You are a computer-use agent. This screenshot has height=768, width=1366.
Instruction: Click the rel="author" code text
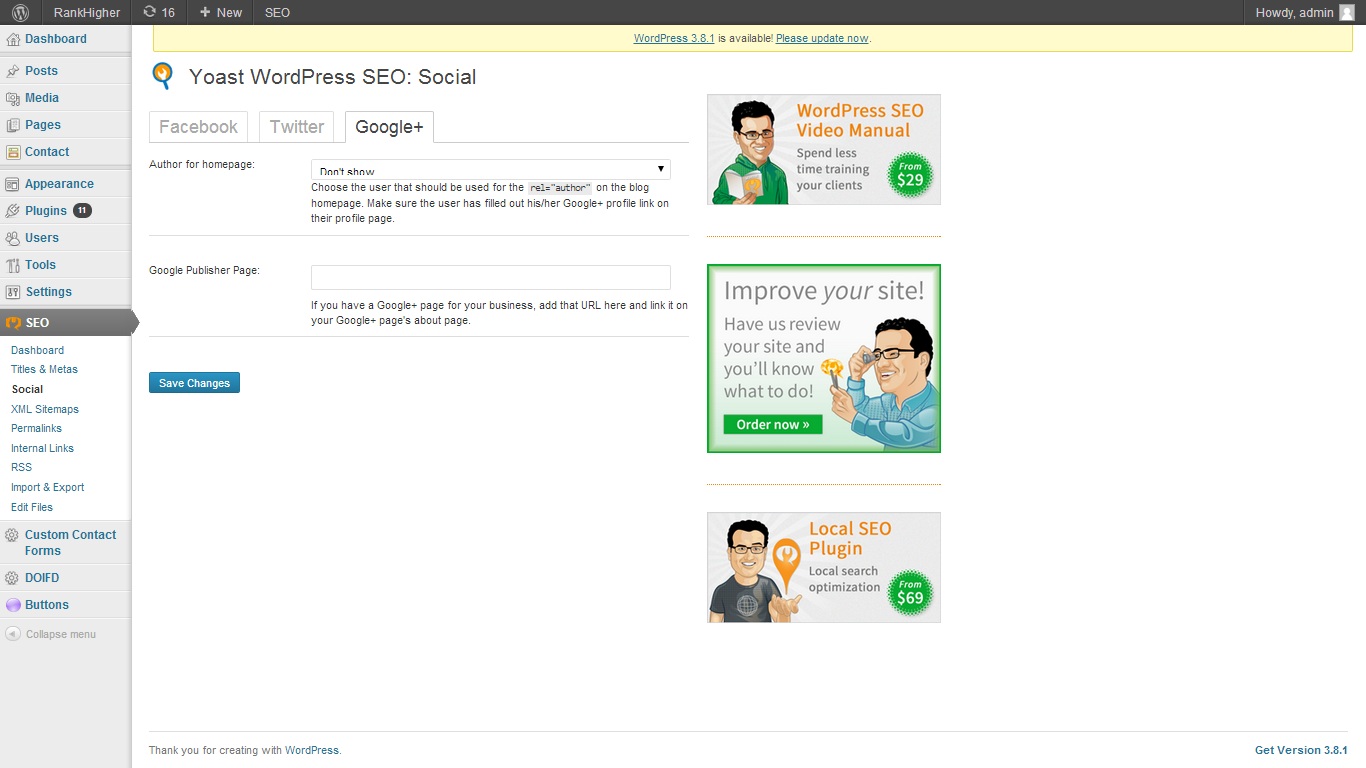coord(560,188)
